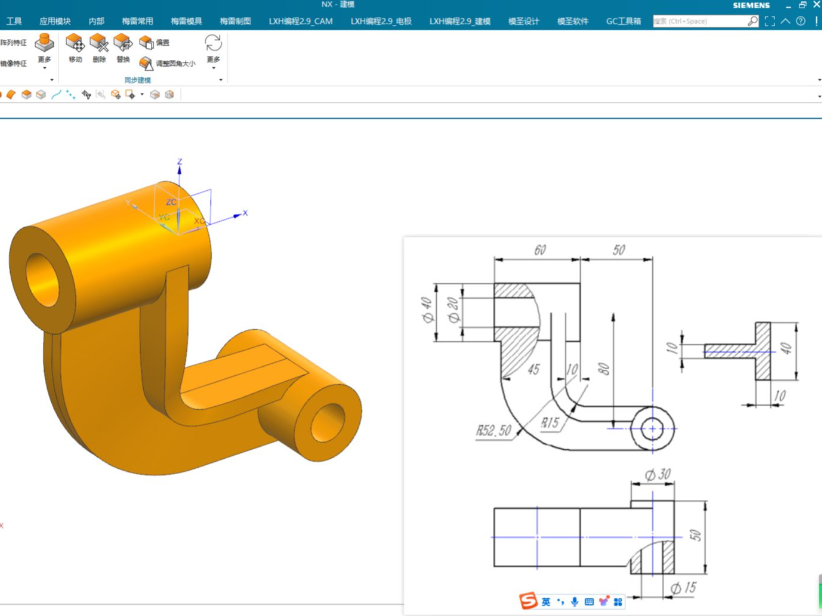822x616 pixels.
Task: Open the Sogou skin shirt icon
Action: coord(603,601)
